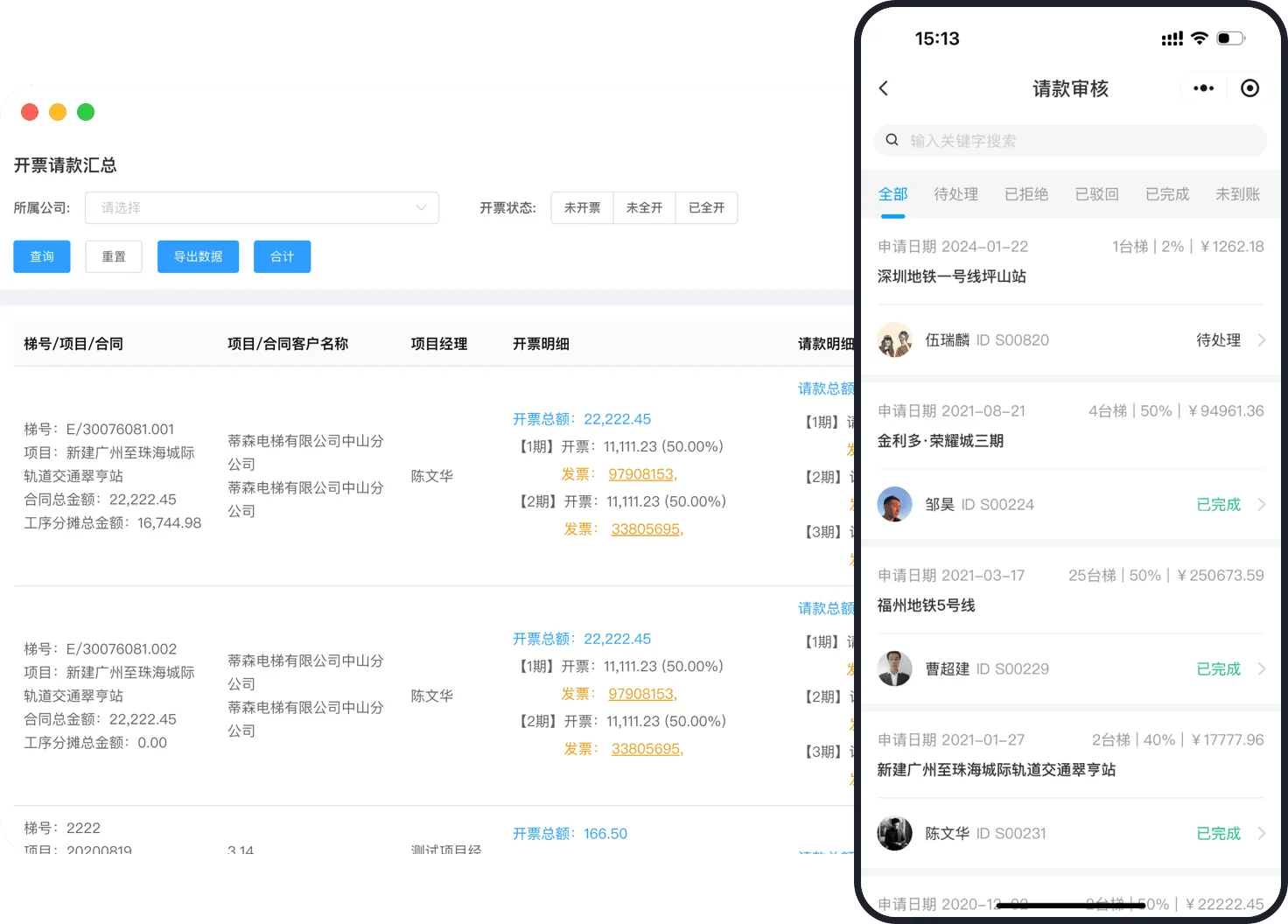
Task: Toggle the 未全开 invoice status filter
Action: (x=644, y=207)
